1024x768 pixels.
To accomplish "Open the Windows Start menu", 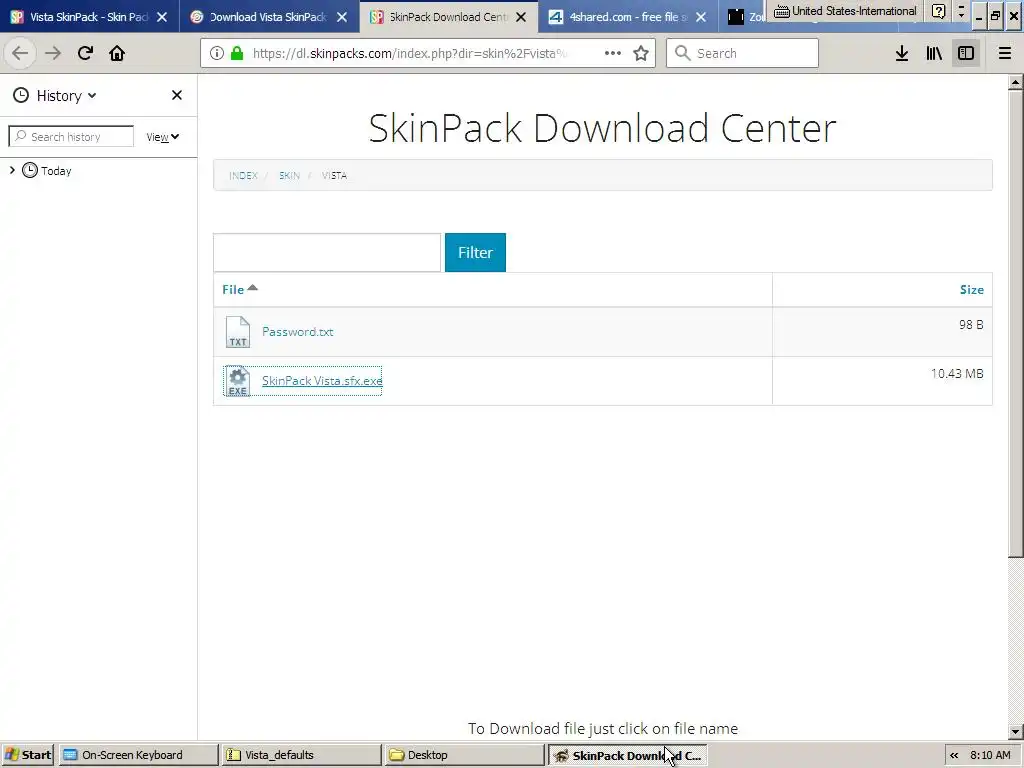I will [27, 755].
